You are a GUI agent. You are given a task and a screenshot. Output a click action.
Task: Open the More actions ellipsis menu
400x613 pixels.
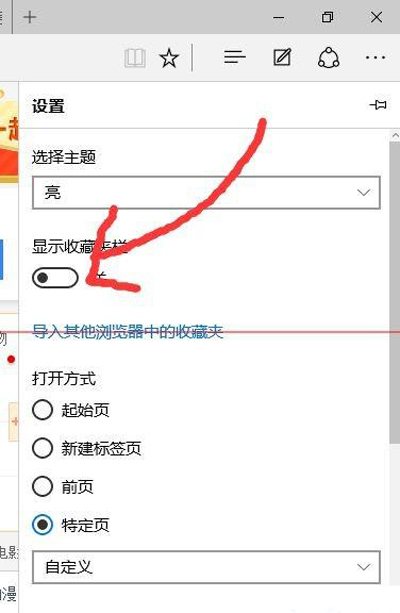[x=375, y=58]
